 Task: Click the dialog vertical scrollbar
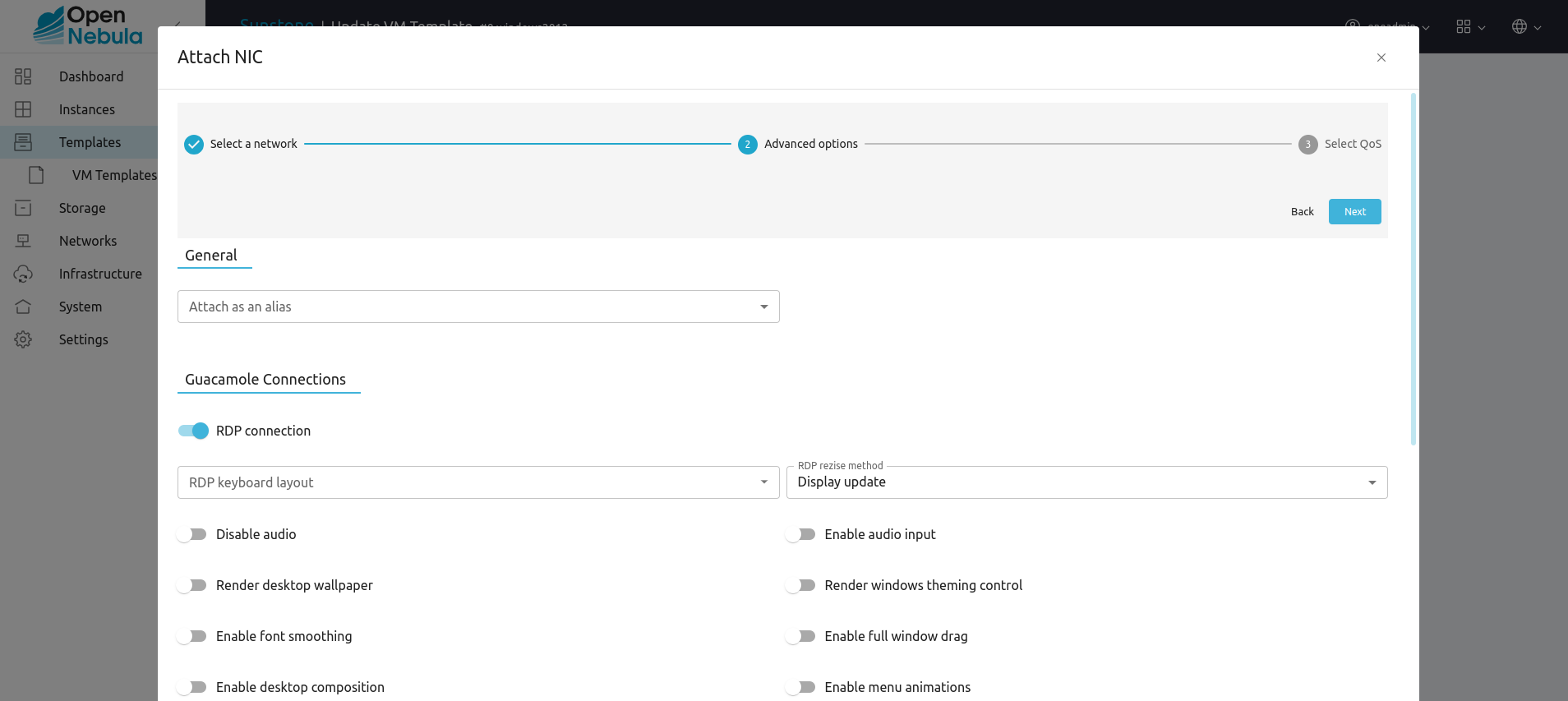tap(1414, 270)
